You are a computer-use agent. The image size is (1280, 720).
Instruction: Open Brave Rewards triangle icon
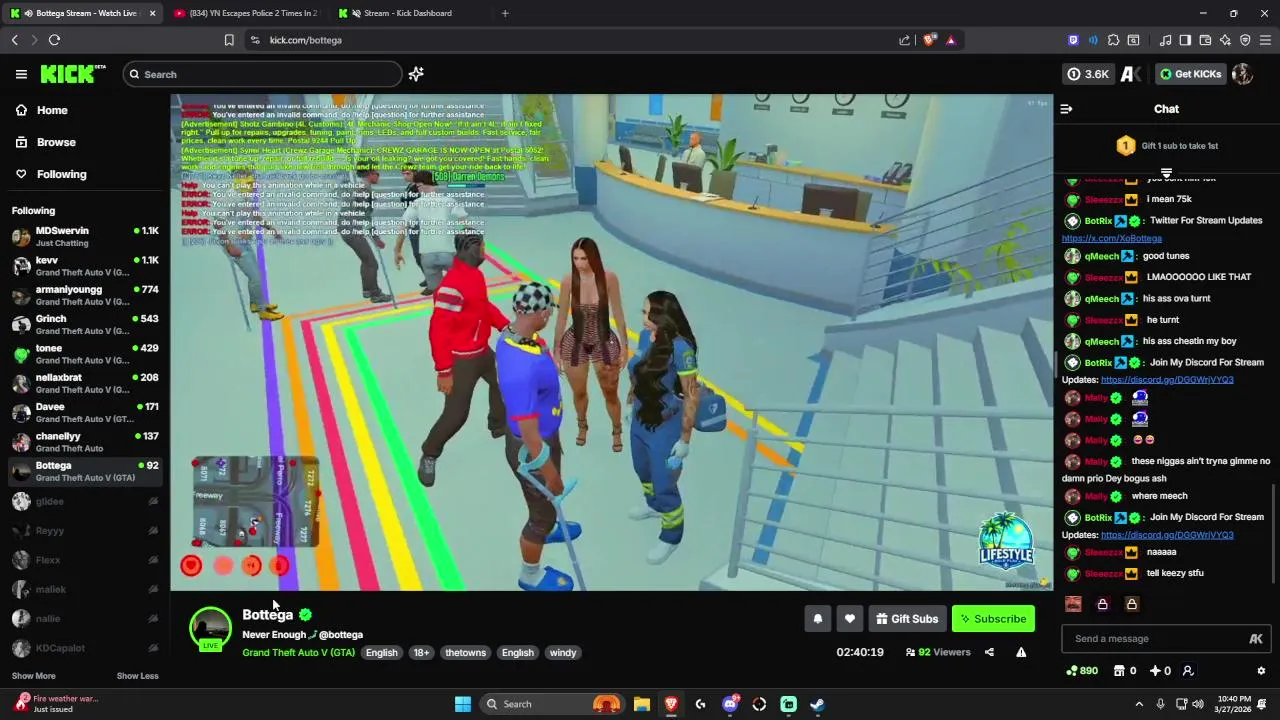[950, 40]
